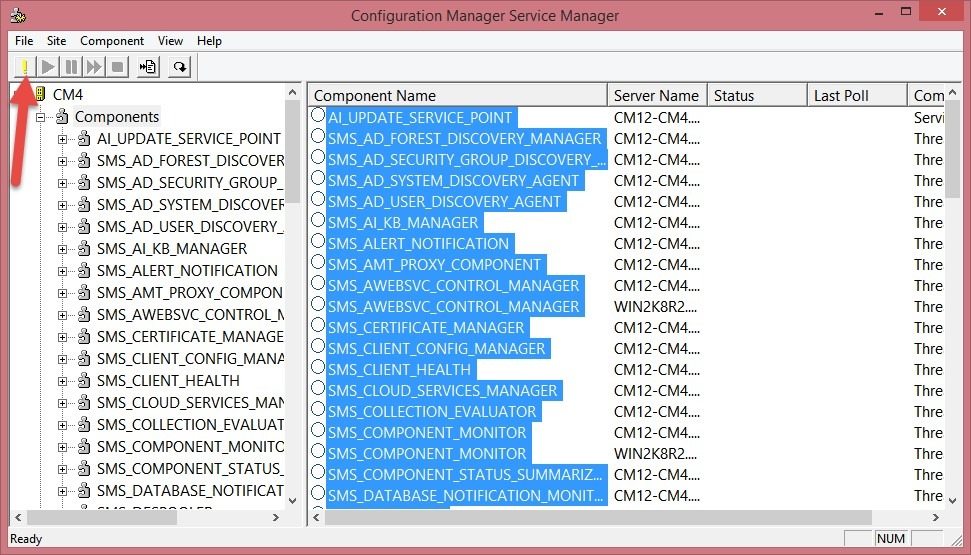Click the CM4 root tree label

click(x=67, y=95)
